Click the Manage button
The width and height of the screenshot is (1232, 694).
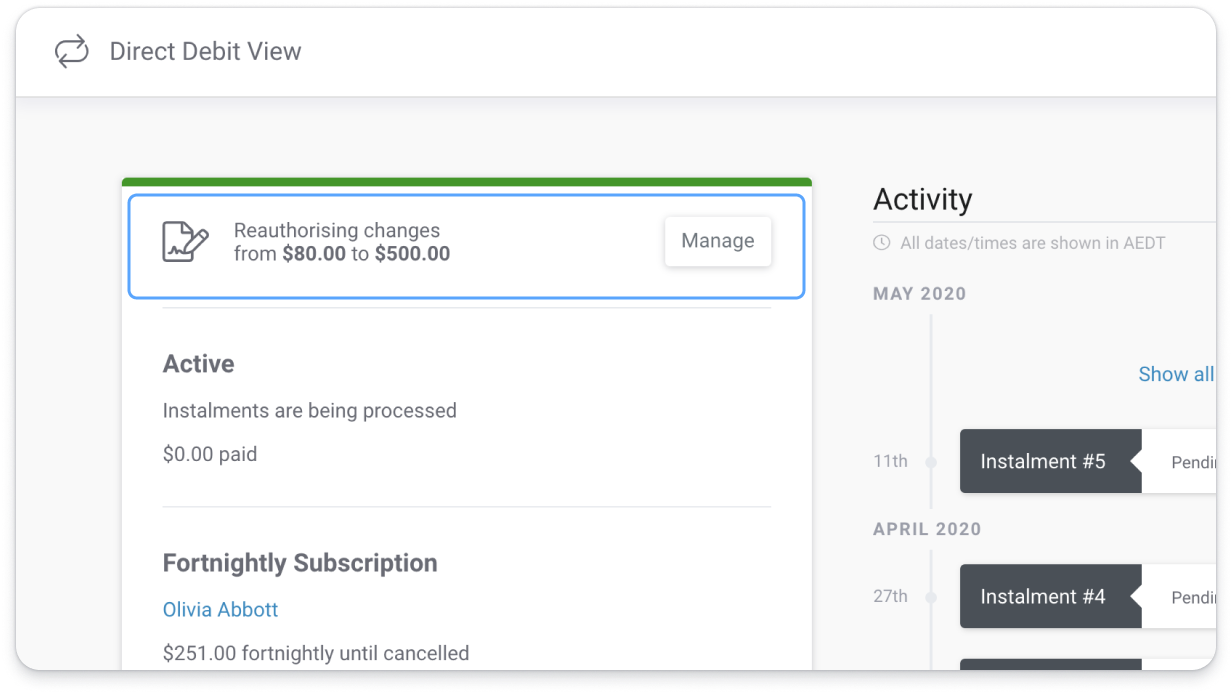pos(718,241)
